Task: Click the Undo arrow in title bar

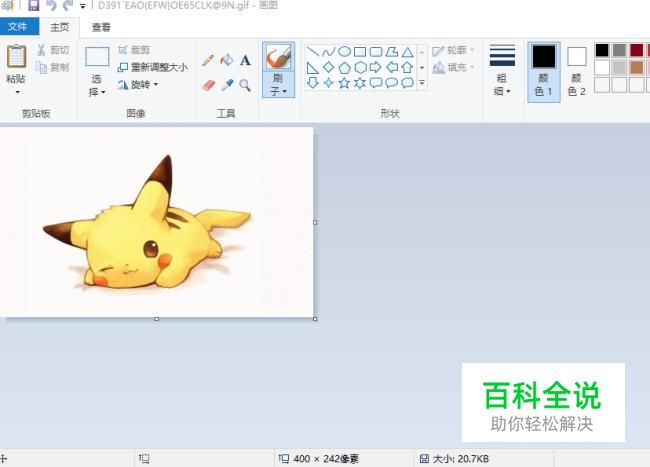Action: (x=51, y=5)
